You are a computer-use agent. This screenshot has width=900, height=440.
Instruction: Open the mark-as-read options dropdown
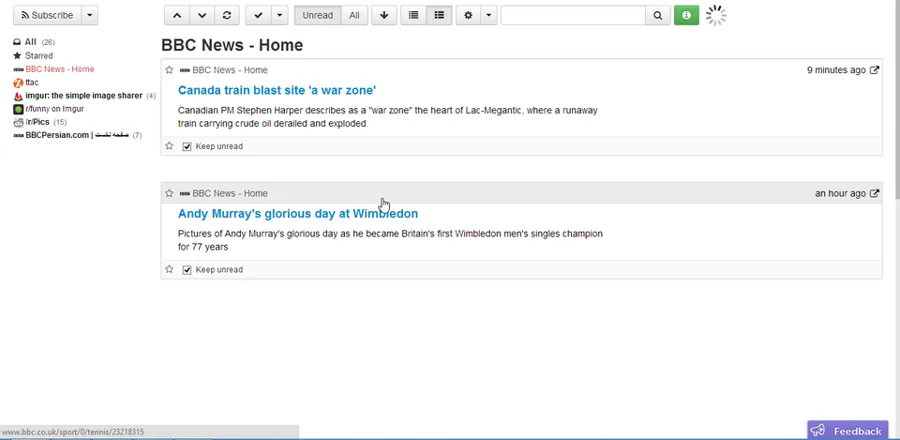(280, 15)
